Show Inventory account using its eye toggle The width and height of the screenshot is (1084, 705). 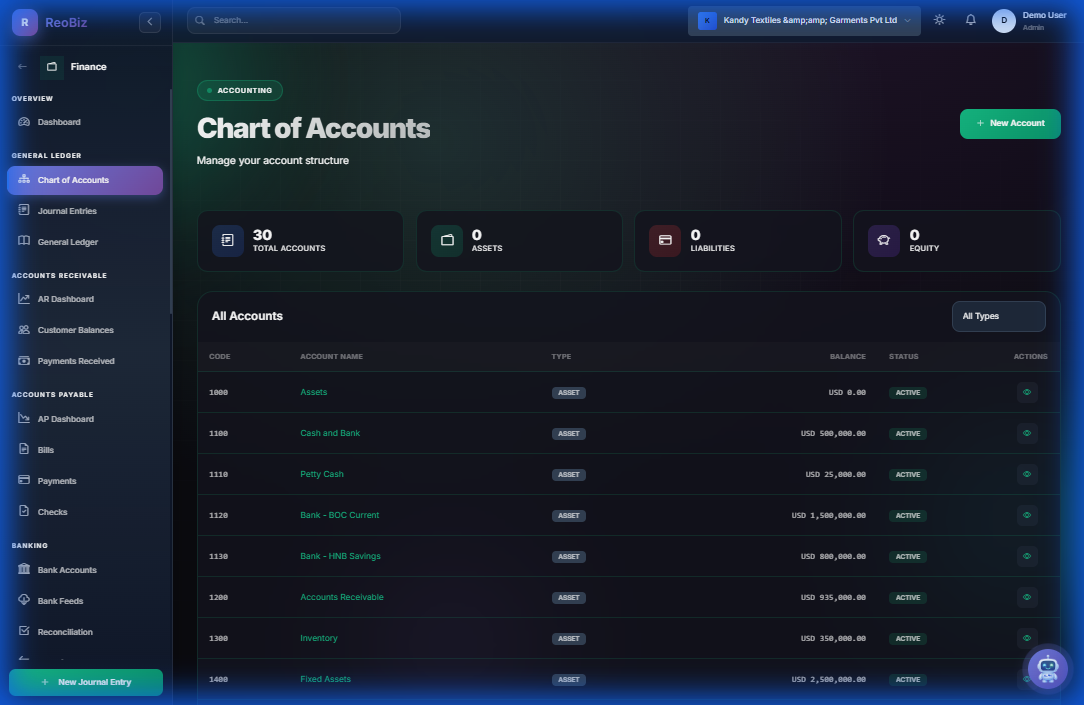point(1027,638)
